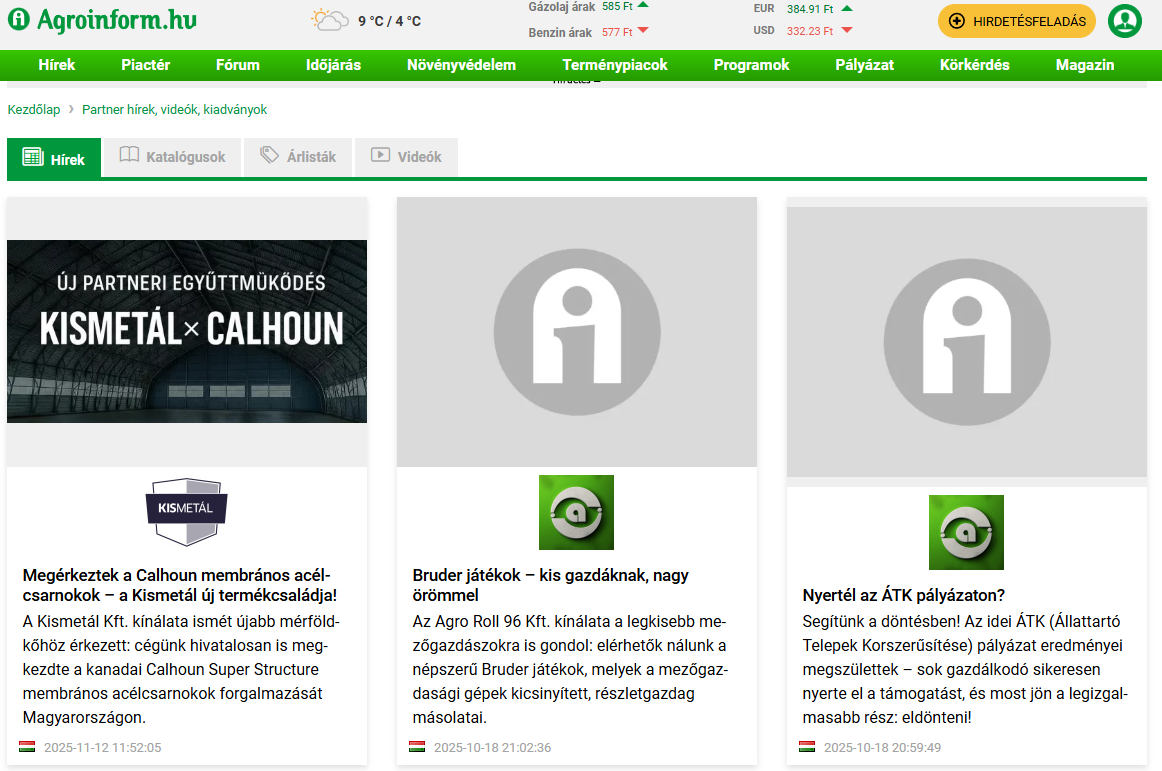Screen dimensions: 1162x771
Task: Open the Piactér menu
Action: click(x=145, y=65)
